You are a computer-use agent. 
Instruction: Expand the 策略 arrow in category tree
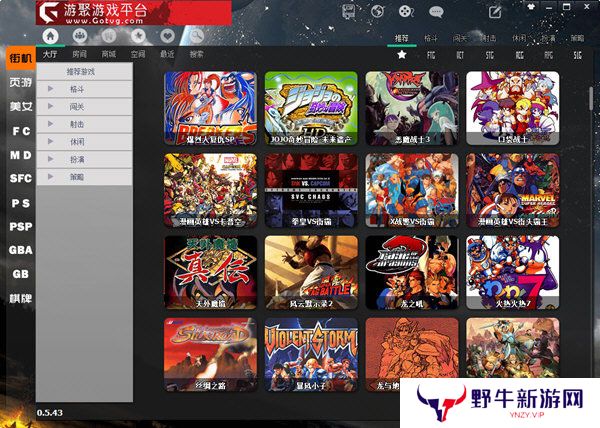pyautogui.click(x=51, y=176)
